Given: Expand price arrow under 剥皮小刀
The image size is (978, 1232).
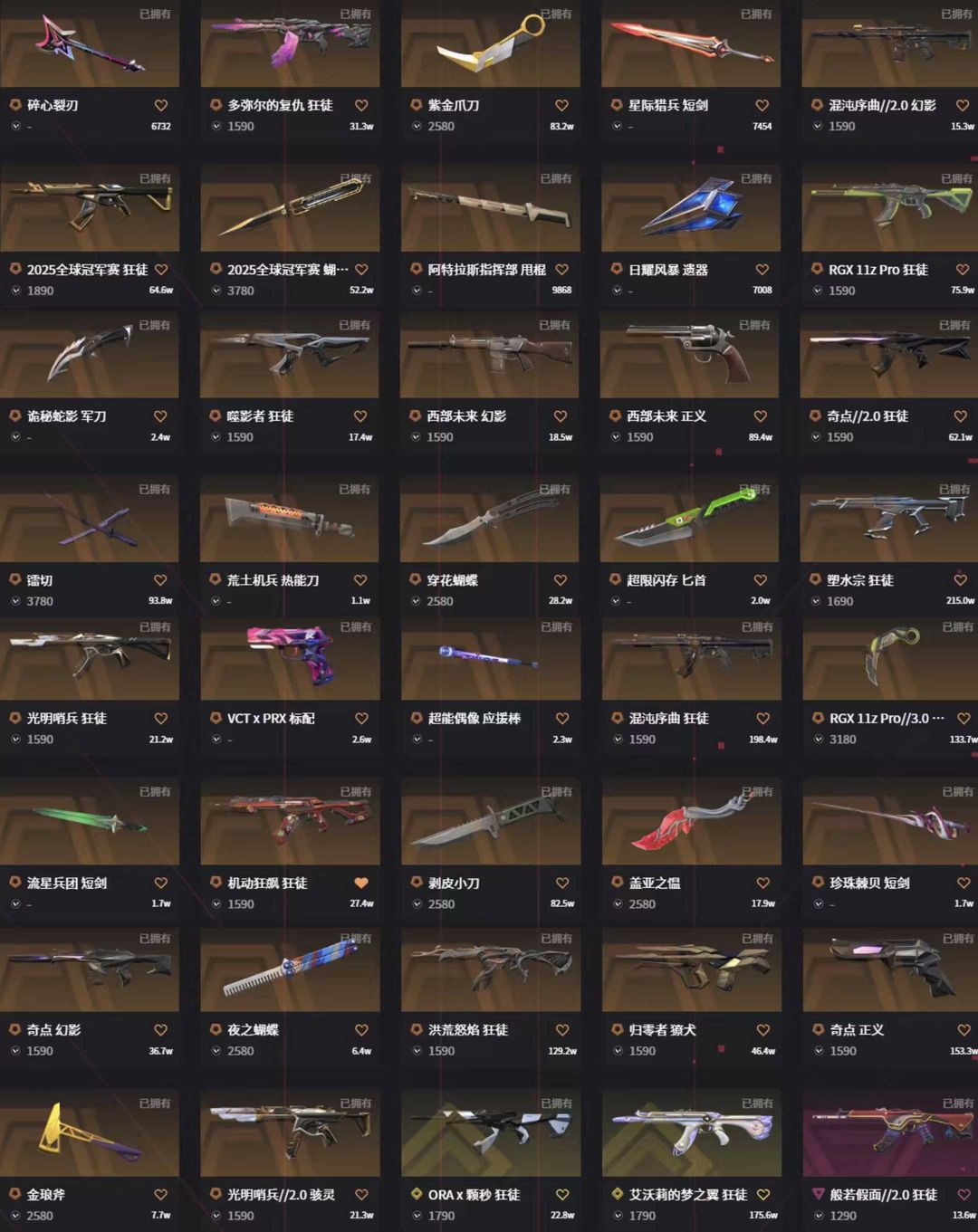Looking at the screenshot, I should click(417, 903).
